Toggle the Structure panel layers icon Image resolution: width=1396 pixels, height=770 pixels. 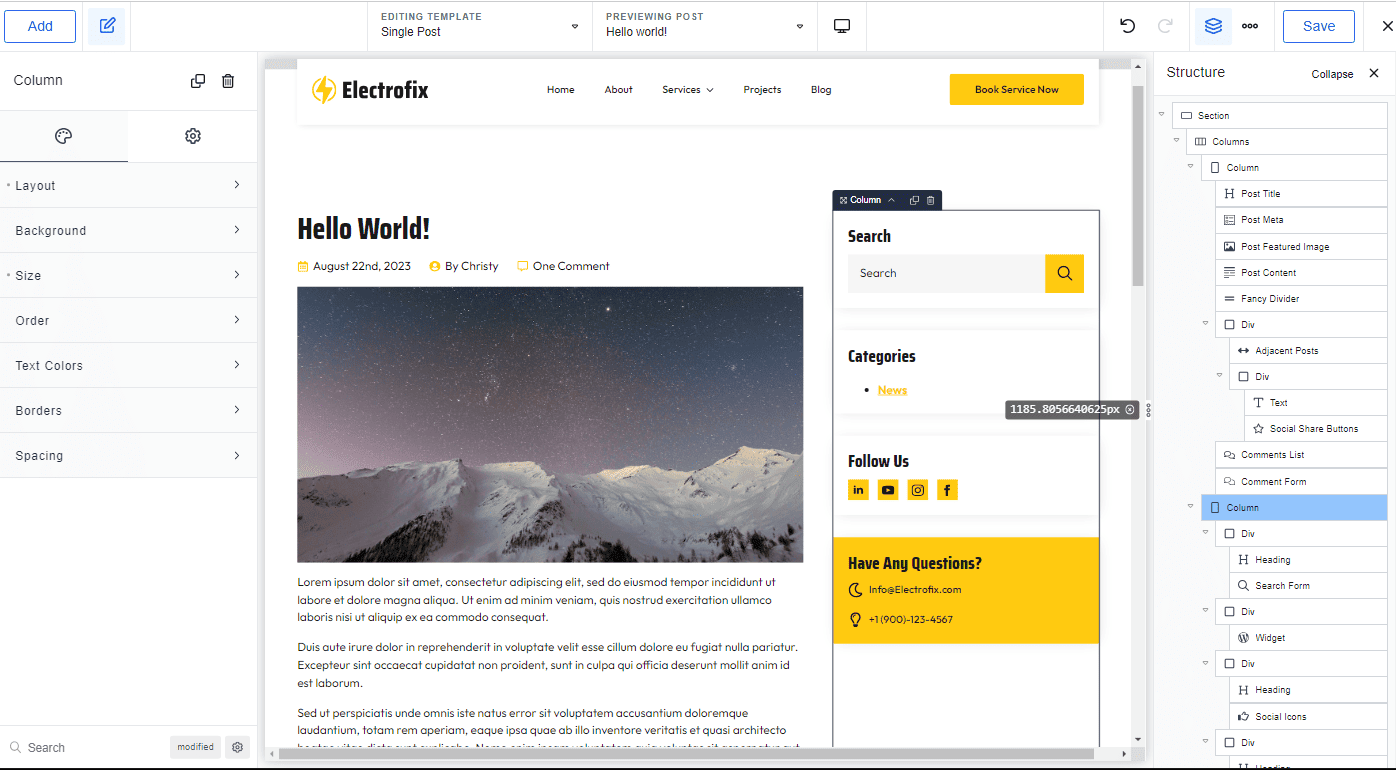click(1213, 26)
